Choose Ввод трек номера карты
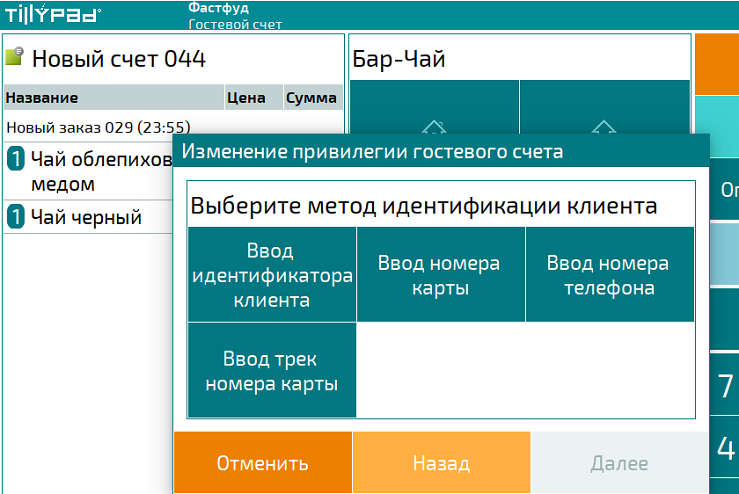This screenshot has width=739, height=494. [x=272, y=371]
